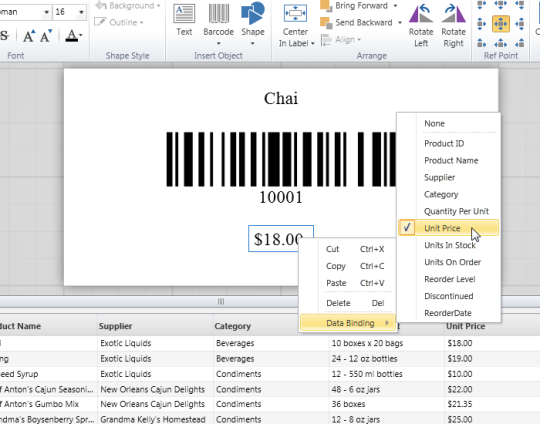Choose Cut from the context menu
This screenshot has height=424, width=540.
click(347, 249)
